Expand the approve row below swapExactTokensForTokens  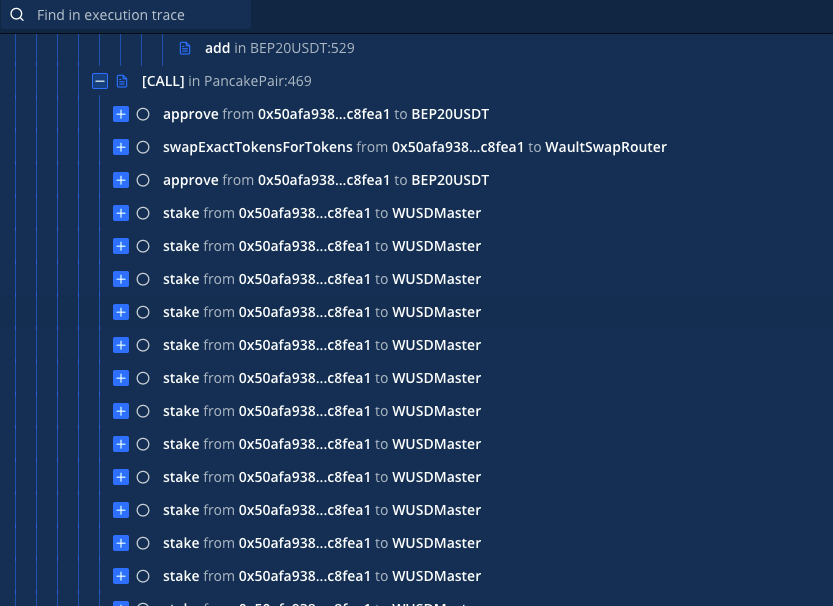[x=121, y=180]
